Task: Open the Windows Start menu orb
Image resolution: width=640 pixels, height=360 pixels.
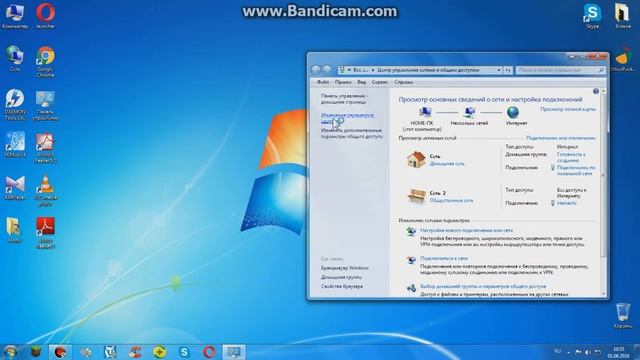Action: (x=11, y=351)
